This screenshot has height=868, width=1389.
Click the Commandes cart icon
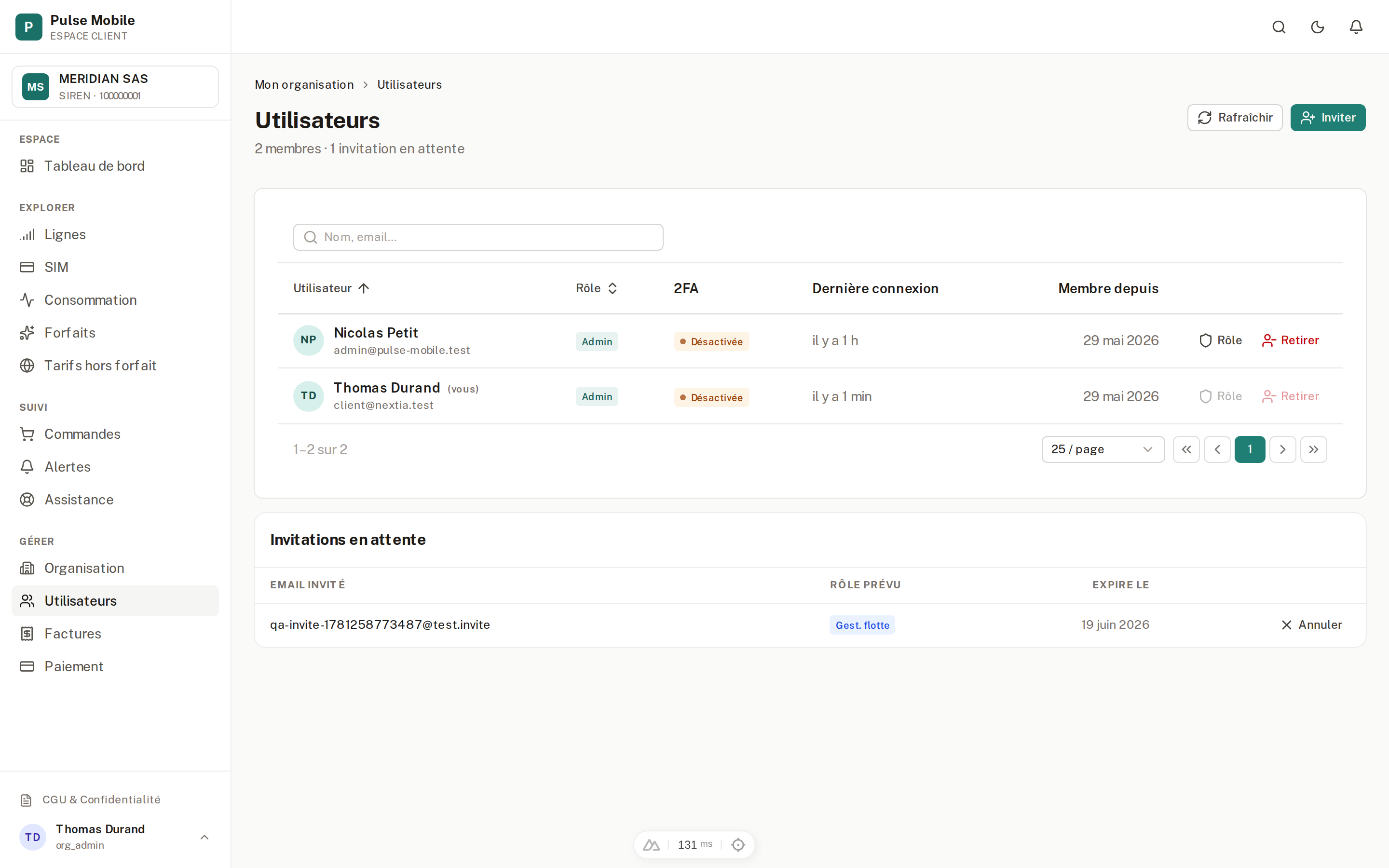(27, 434)
